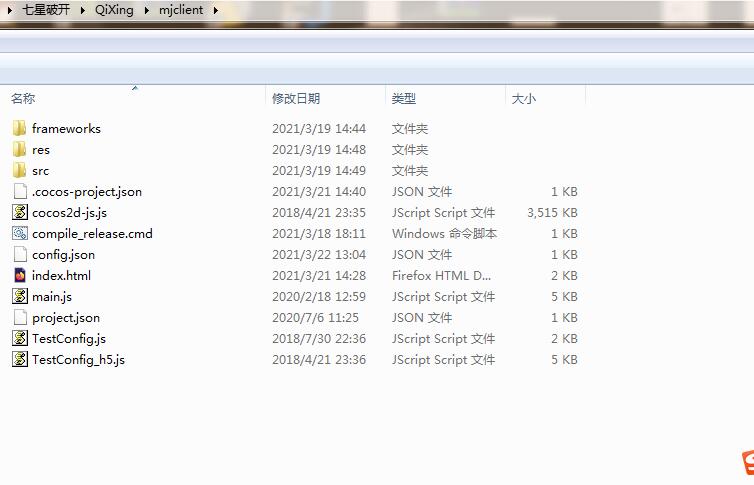The height and width of the screenshot is (485, 754).
Task: Go to QiXing in address bar
Action: [114, 10]
